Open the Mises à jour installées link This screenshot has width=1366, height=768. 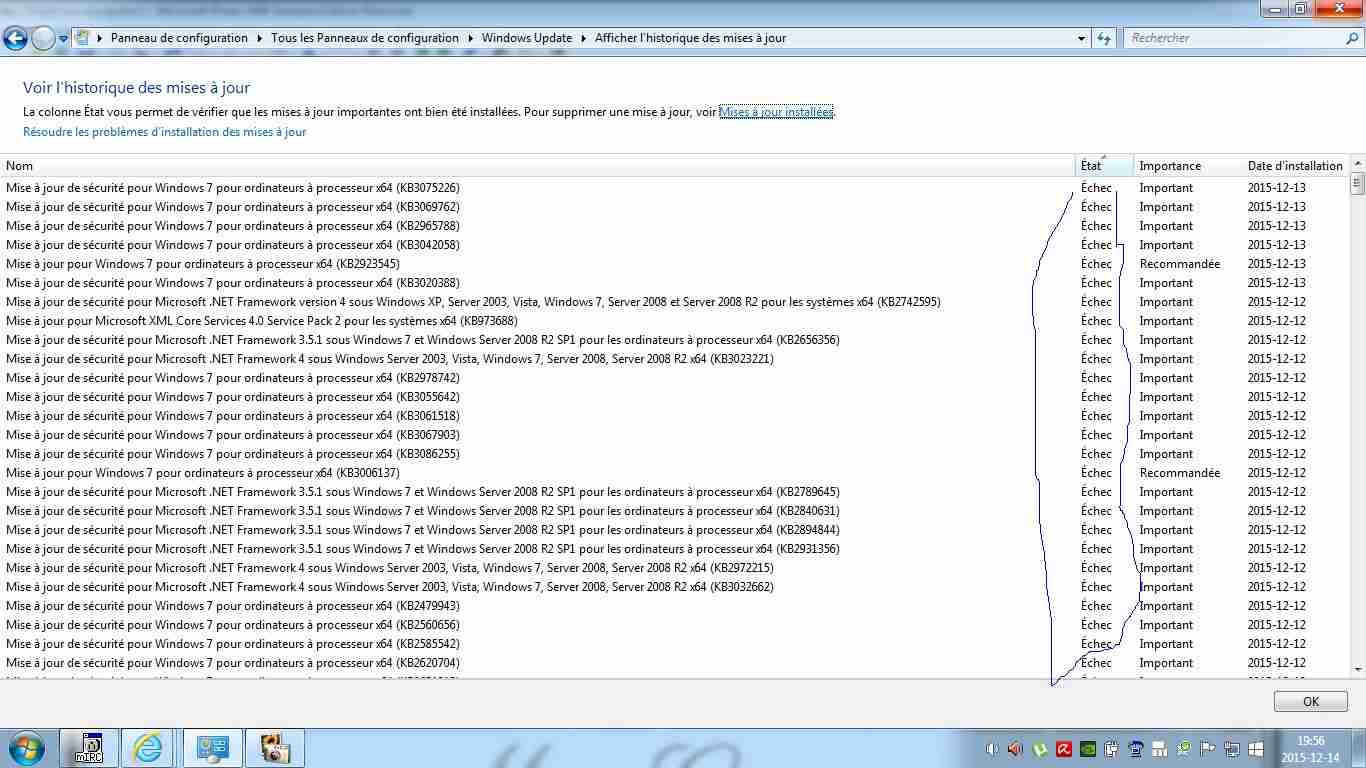coord(776,112)
